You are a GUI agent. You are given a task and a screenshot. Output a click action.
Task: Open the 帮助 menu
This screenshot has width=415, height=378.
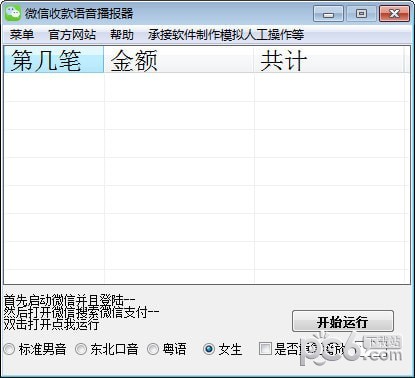tap(122, 35)
